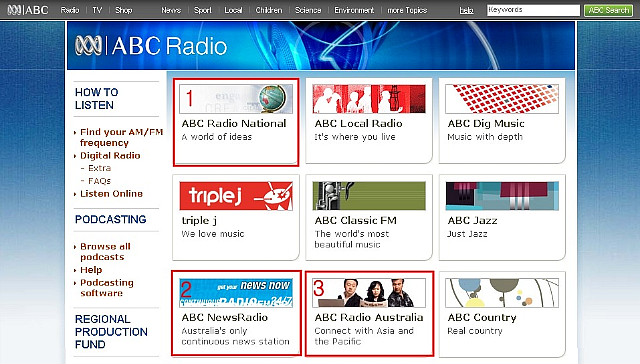Expand the more Topics menu
Image resolution: width=640 pixels, height=364 pixels.
(x=407, y=10)
